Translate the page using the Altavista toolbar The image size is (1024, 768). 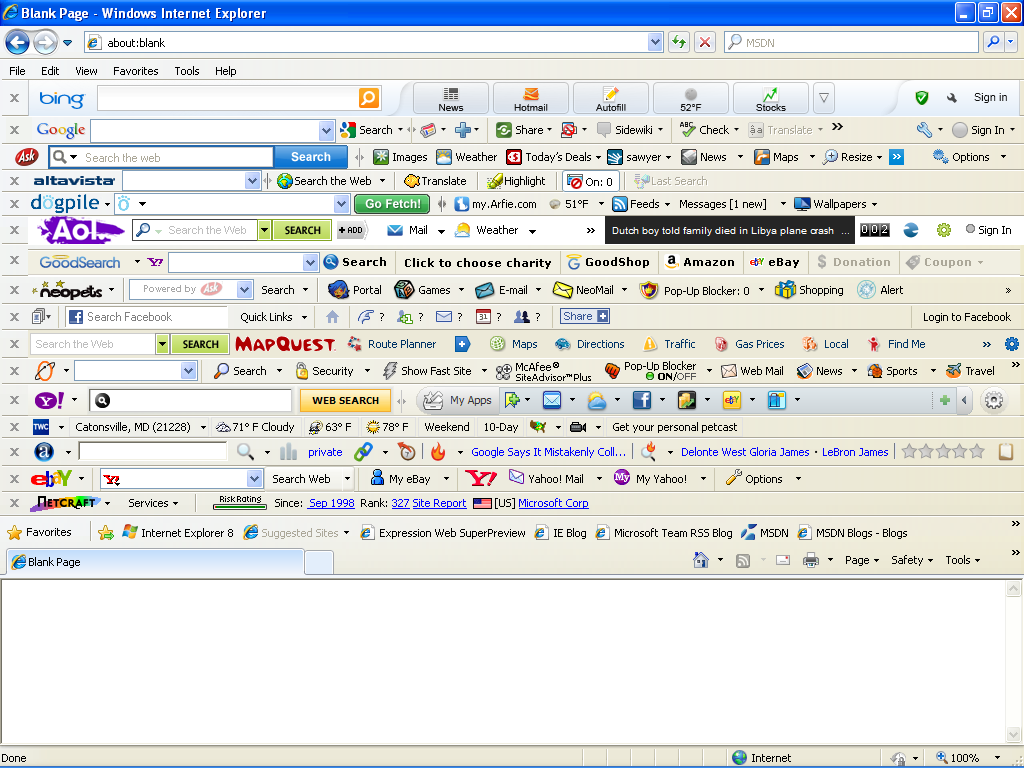pos(437,181)
